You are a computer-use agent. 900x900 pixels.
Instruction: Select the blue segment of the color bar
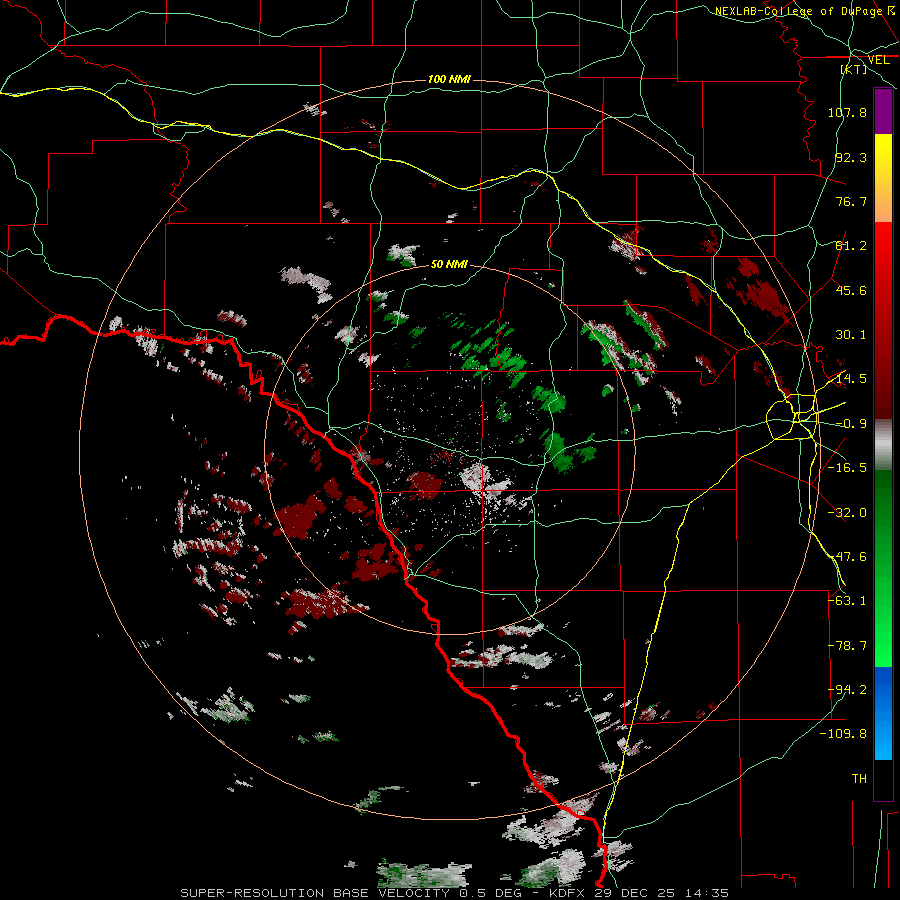pos(883,713)
